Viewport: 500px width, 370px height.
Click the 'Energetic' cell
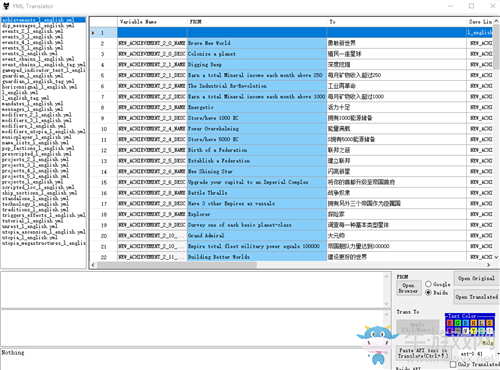pyautogui.click(x=257, y=107)
